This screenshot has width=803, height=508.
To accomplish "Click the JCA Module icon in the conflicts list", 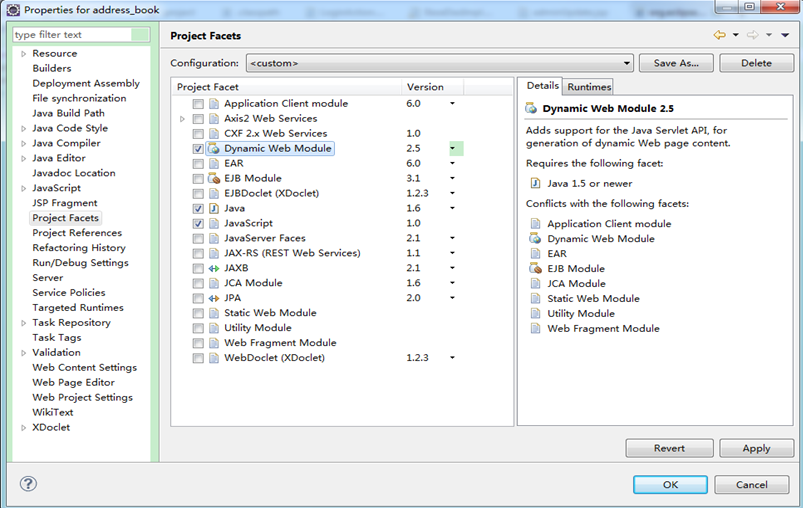I will pyautogui.click(x=535, y=283).
